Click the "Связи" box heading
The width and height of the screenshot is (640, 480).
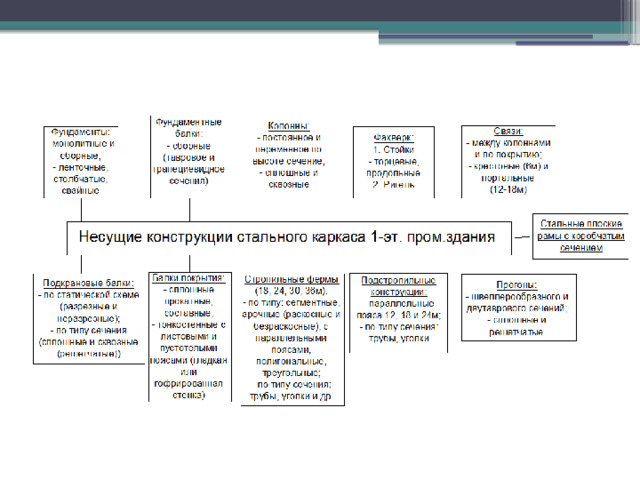tap(509, 131)
